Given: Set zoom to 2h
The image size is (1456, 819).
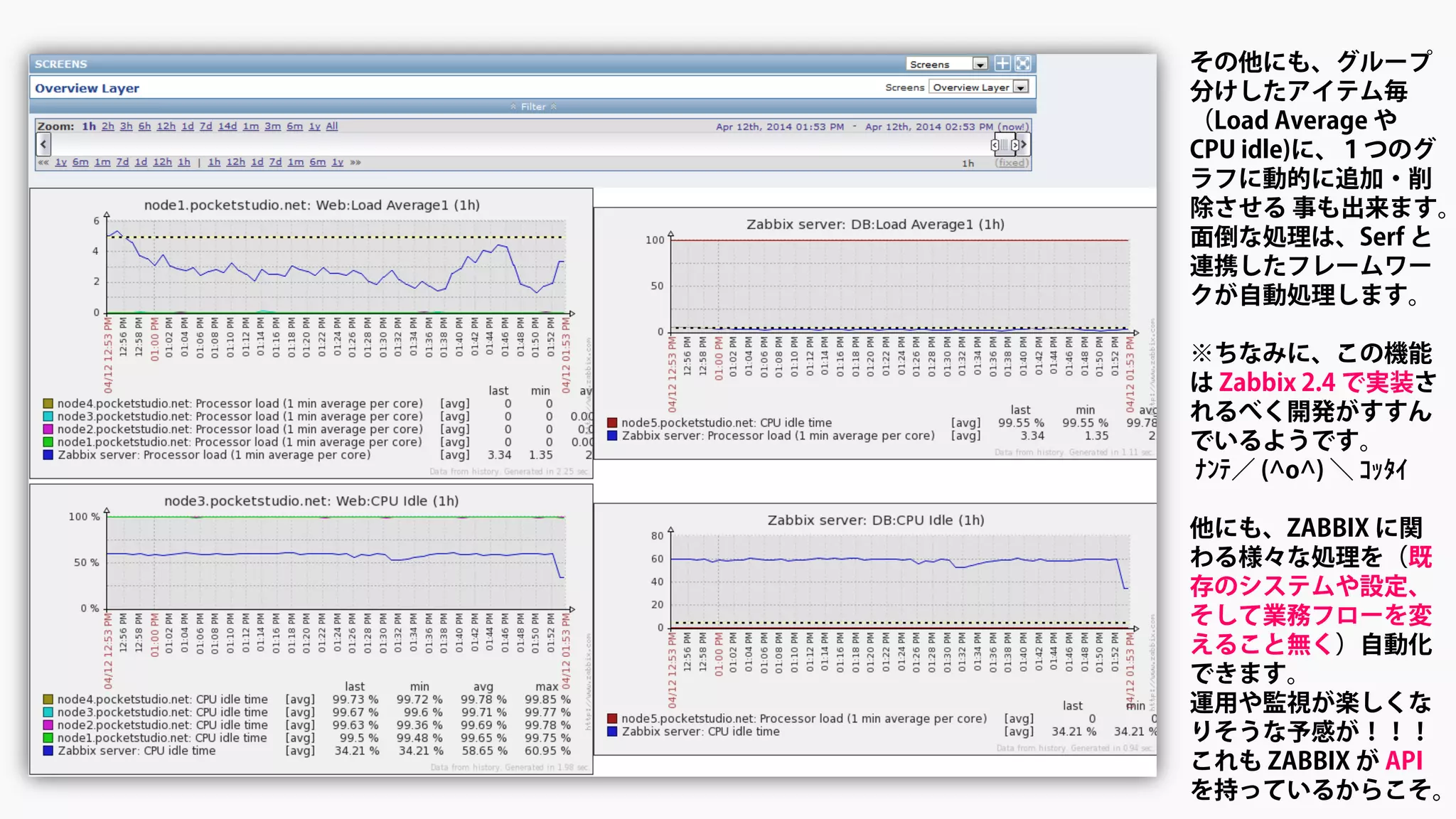Looking at the screenshot, I should pyautogui.click(x=108, y=127).
